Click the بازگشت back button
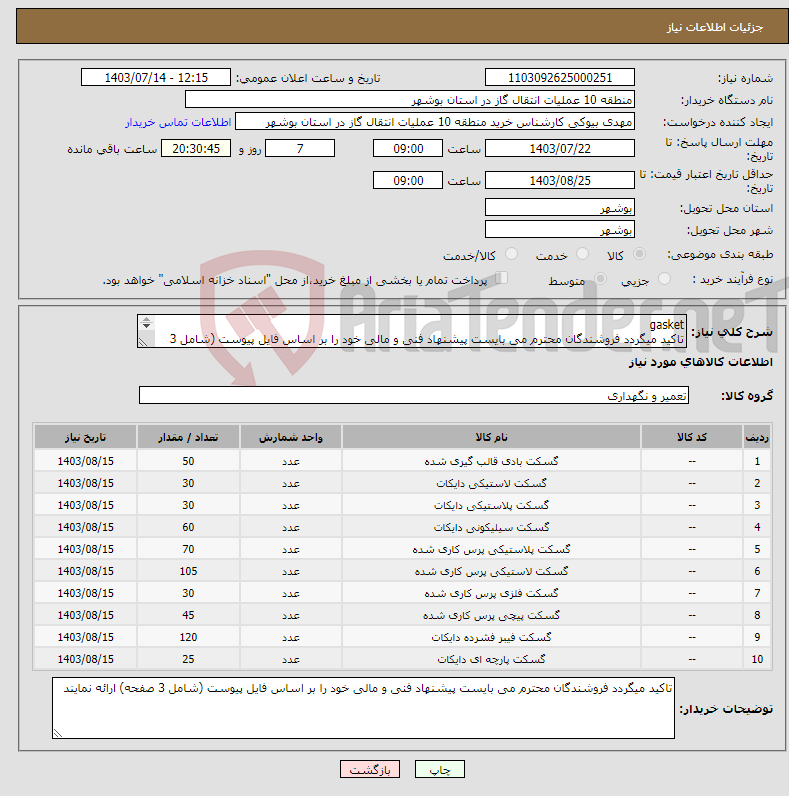The width and height of the screenshot is (789, 796). [x=370, y=769]
